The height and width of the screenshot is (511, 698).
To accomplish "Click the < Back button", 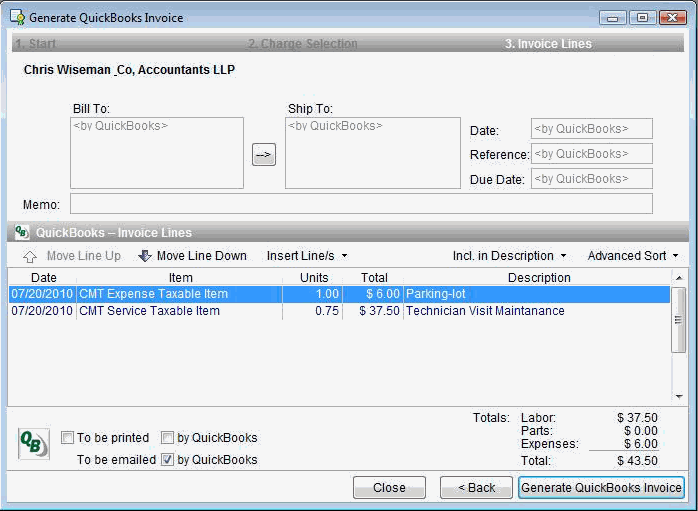I will click(x=476, y=488).
